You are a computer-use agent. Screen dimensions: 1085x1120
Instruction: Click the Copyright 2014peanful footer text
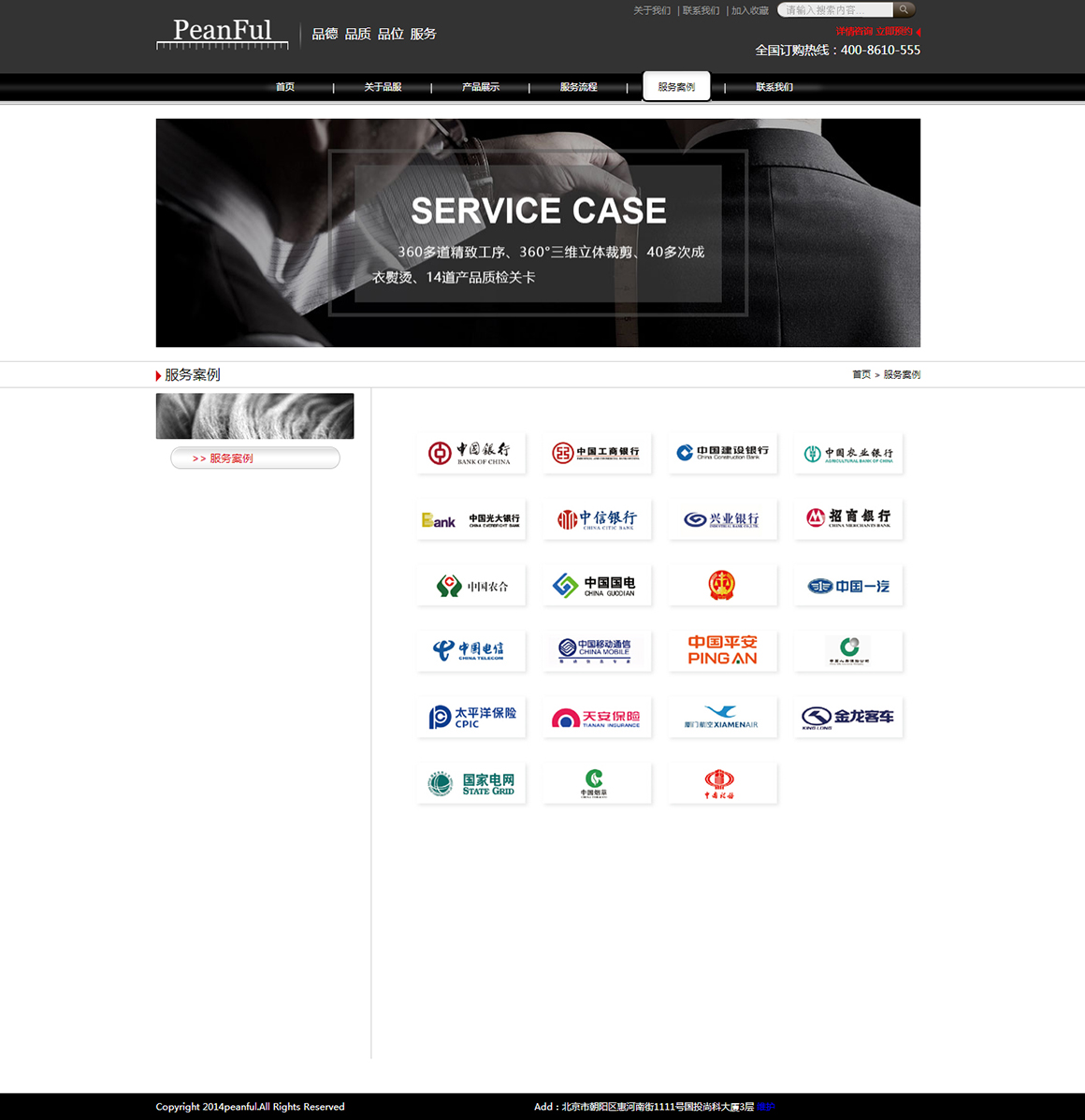tap(250, 1106)
